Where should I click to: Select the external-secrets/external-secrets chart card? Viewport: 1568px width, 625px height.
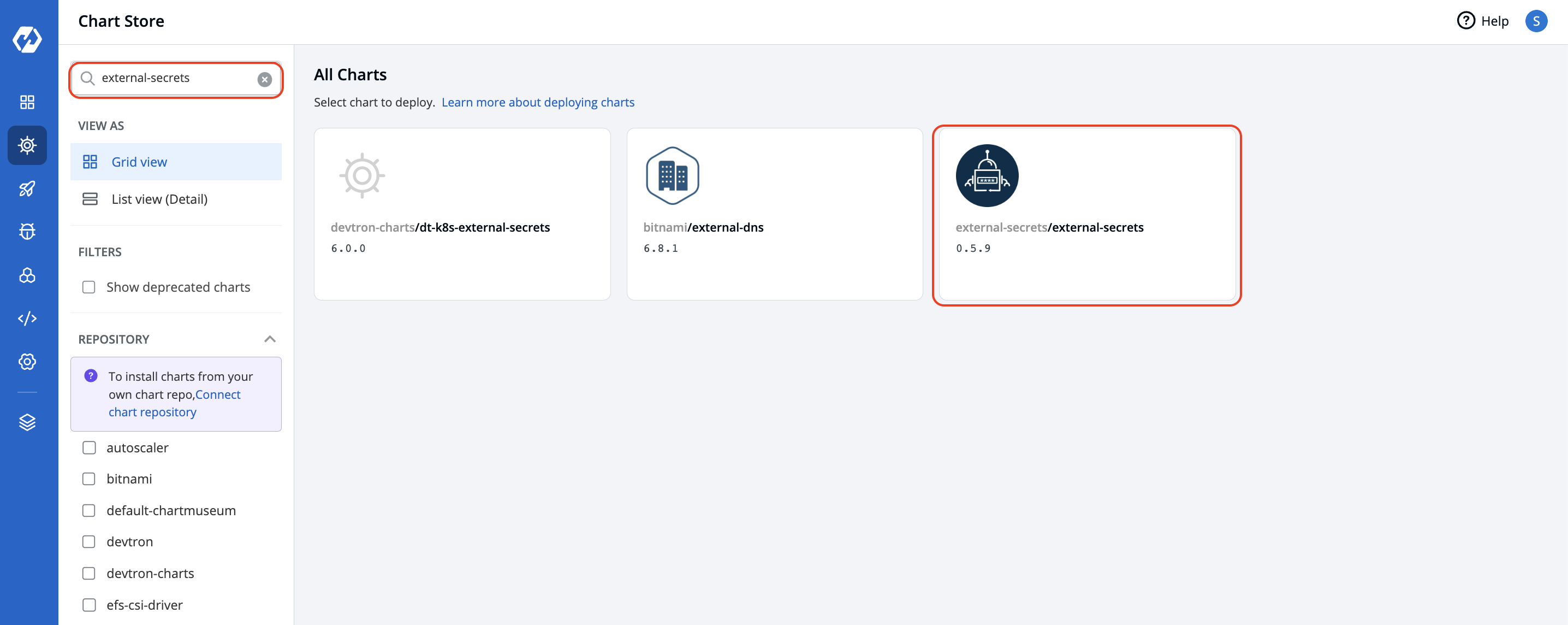(1086, 214)
